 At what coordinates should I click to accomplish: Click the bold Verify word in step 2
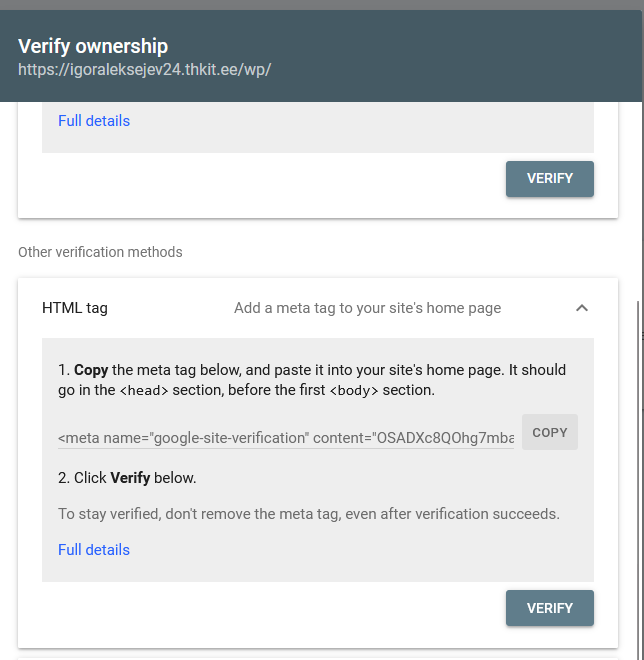click(130, 478)
